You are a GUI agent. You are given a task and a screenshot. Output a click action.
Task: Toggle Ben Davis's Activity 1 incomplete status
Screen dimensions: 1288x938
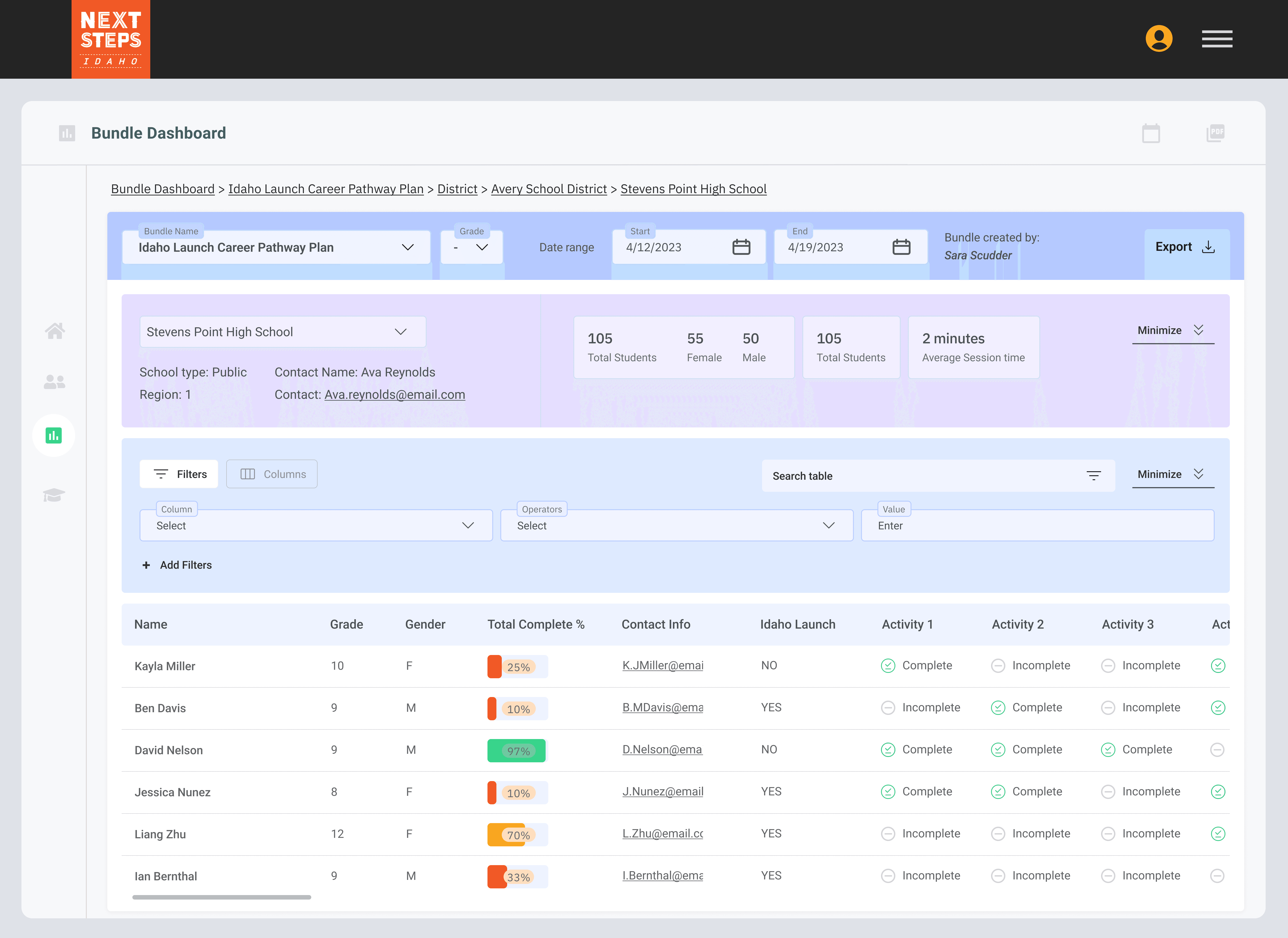888,708
